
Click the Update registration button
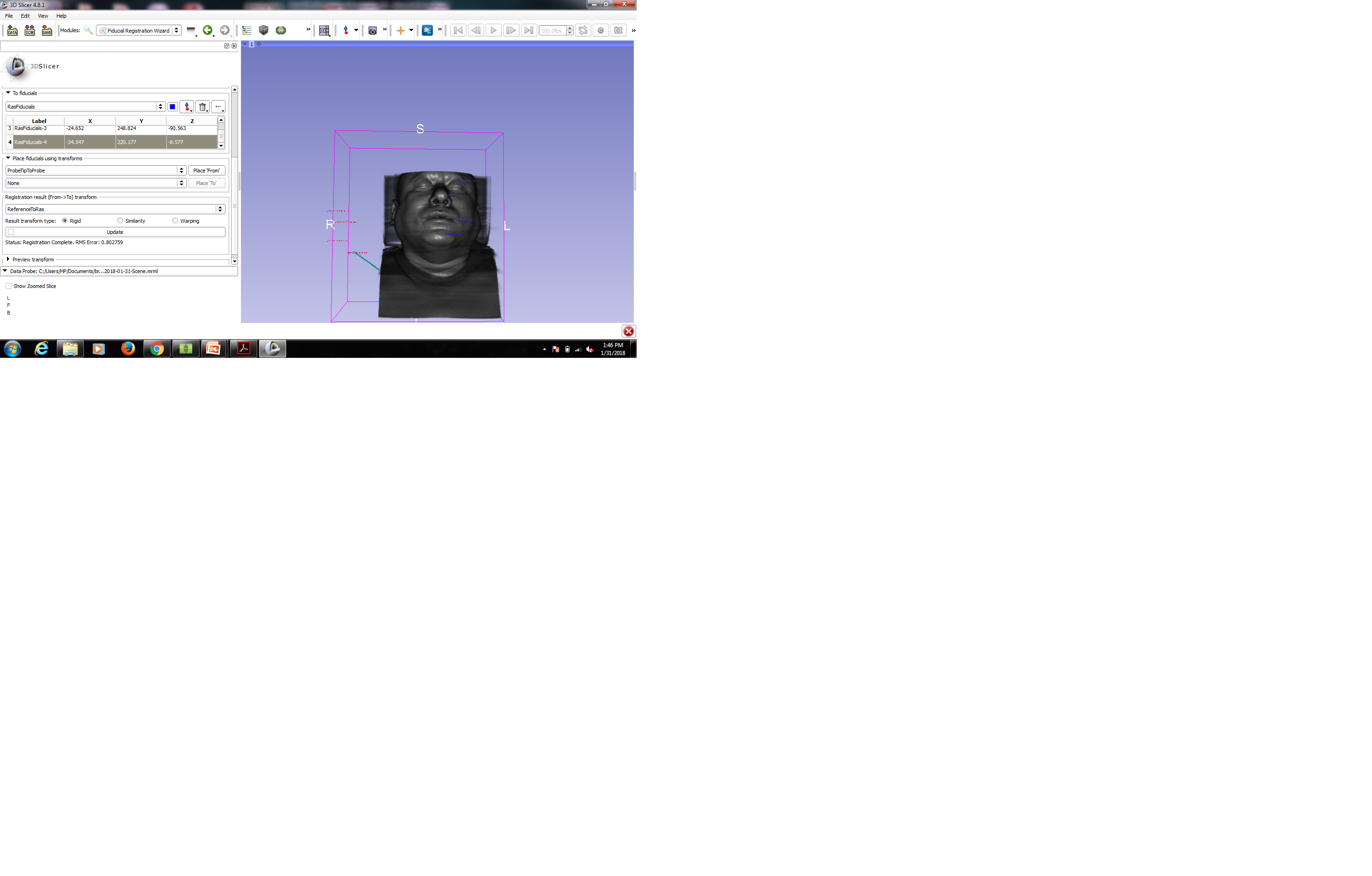115,232
